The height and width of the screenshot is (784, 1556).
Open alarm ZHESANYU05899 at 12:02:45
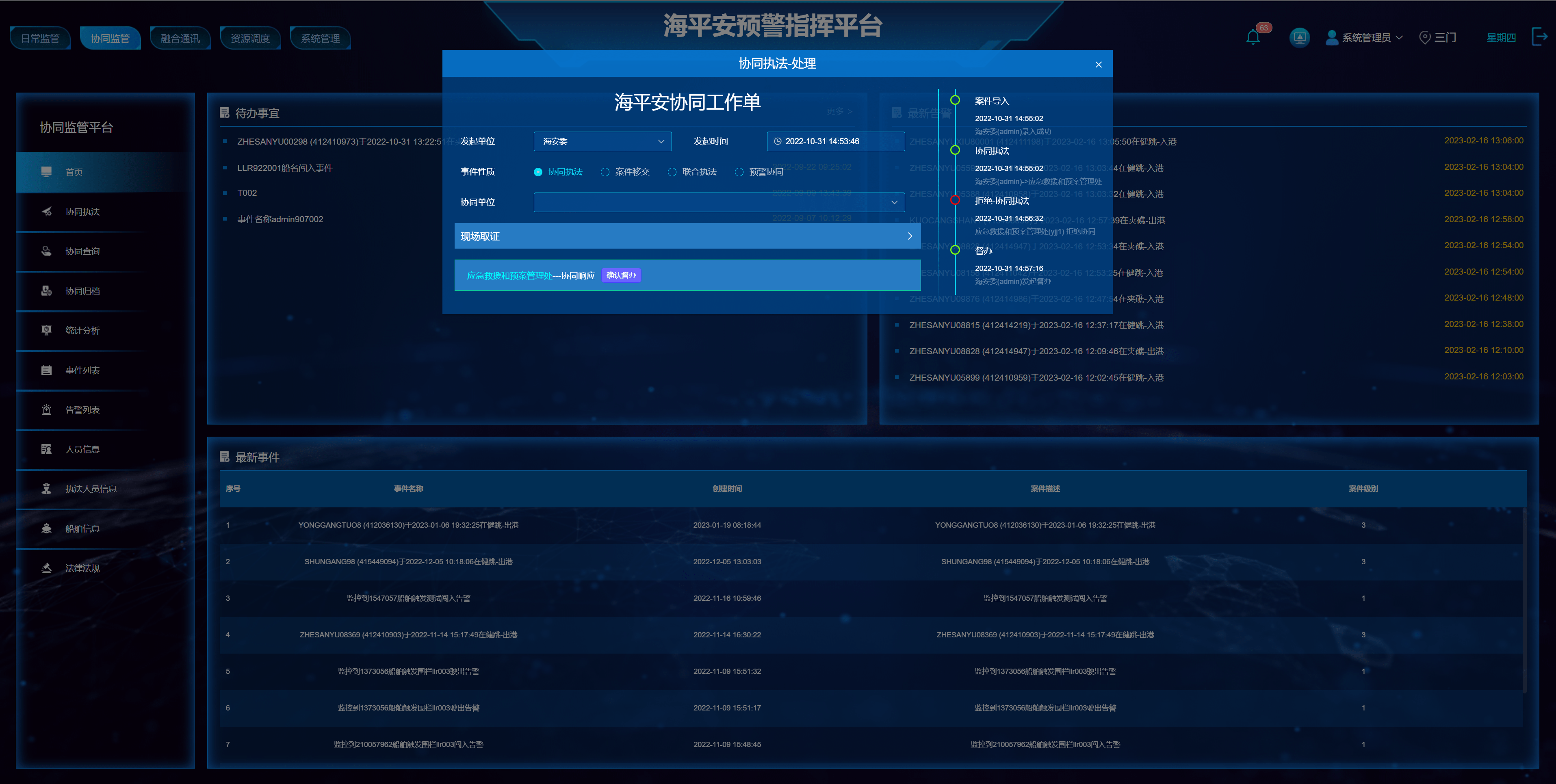pyautogui.click(x=1036, y=377)
